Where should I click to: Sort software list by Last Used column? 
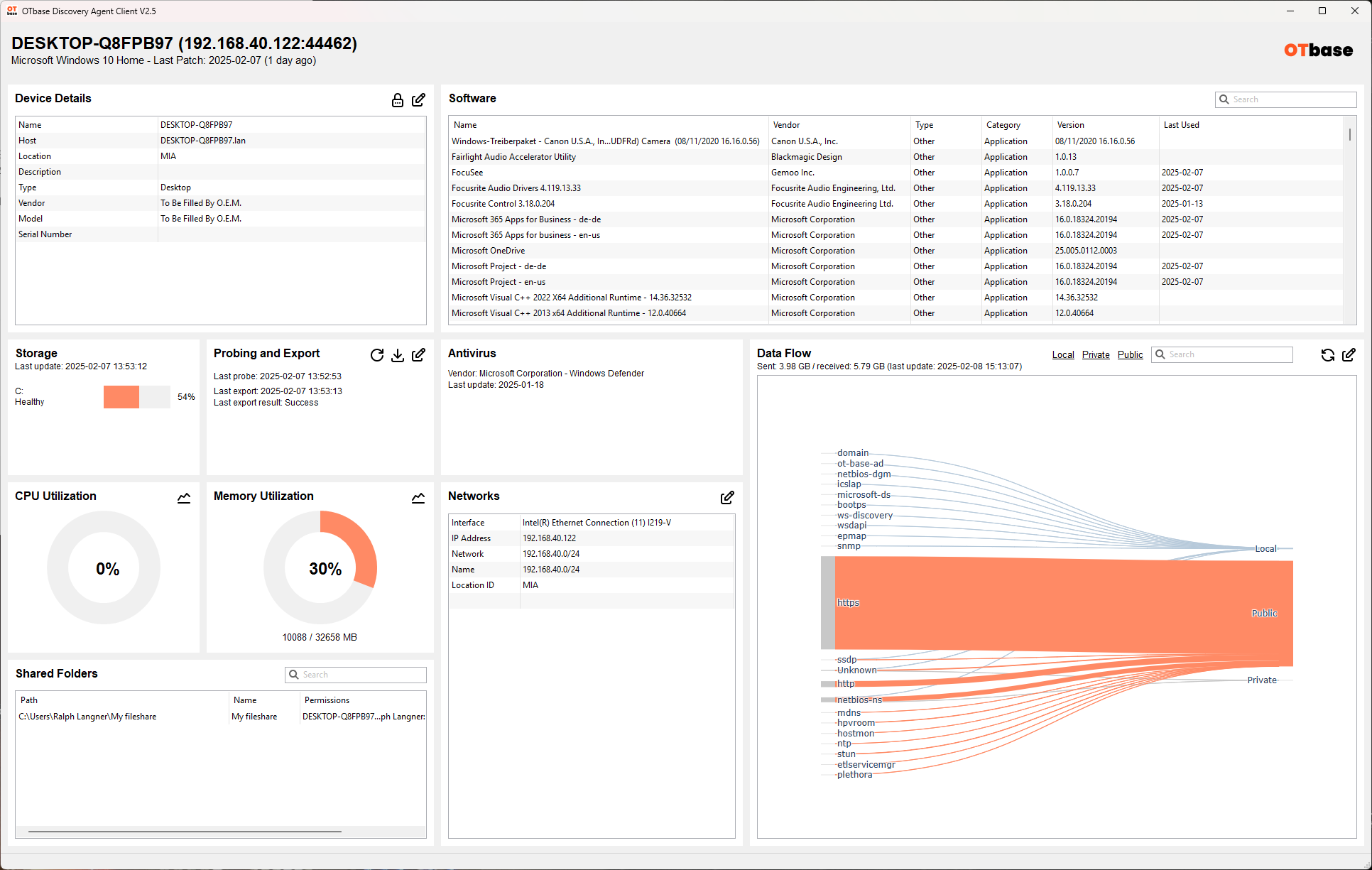tap(1181, 125)
